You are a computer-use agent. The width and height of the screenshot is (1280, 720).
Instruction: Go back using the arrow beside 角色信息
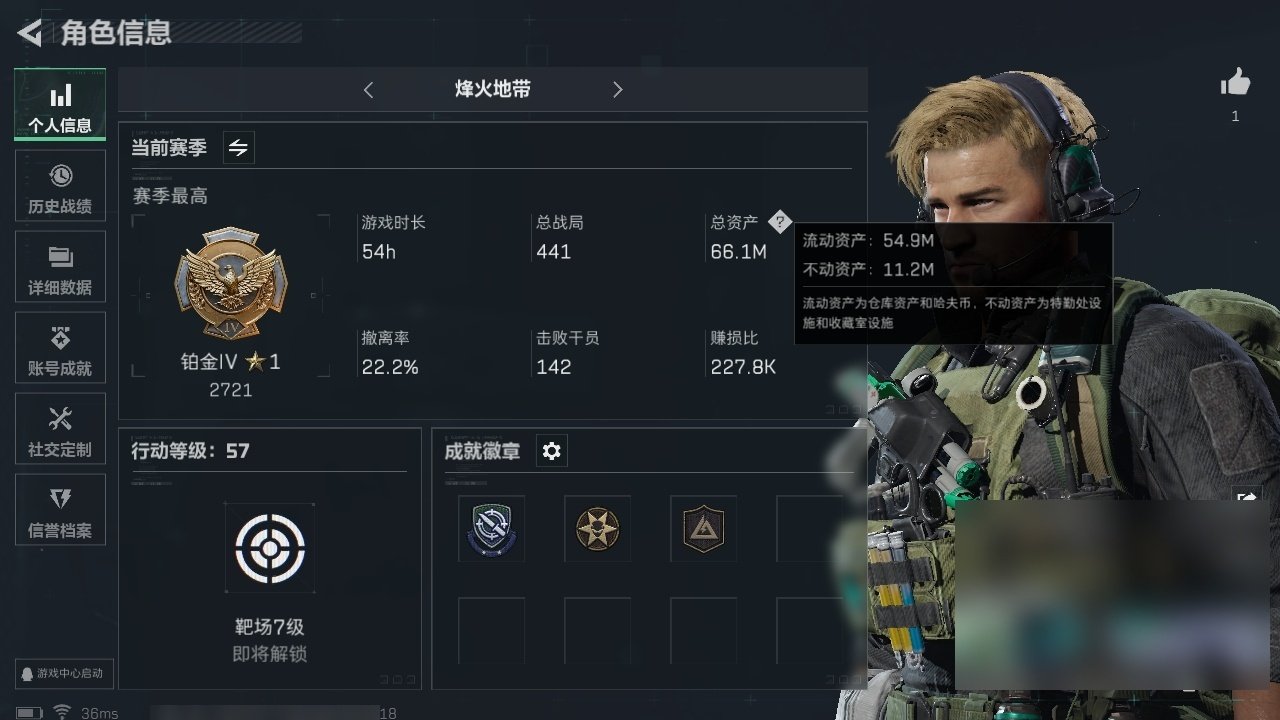pos(30,33)
